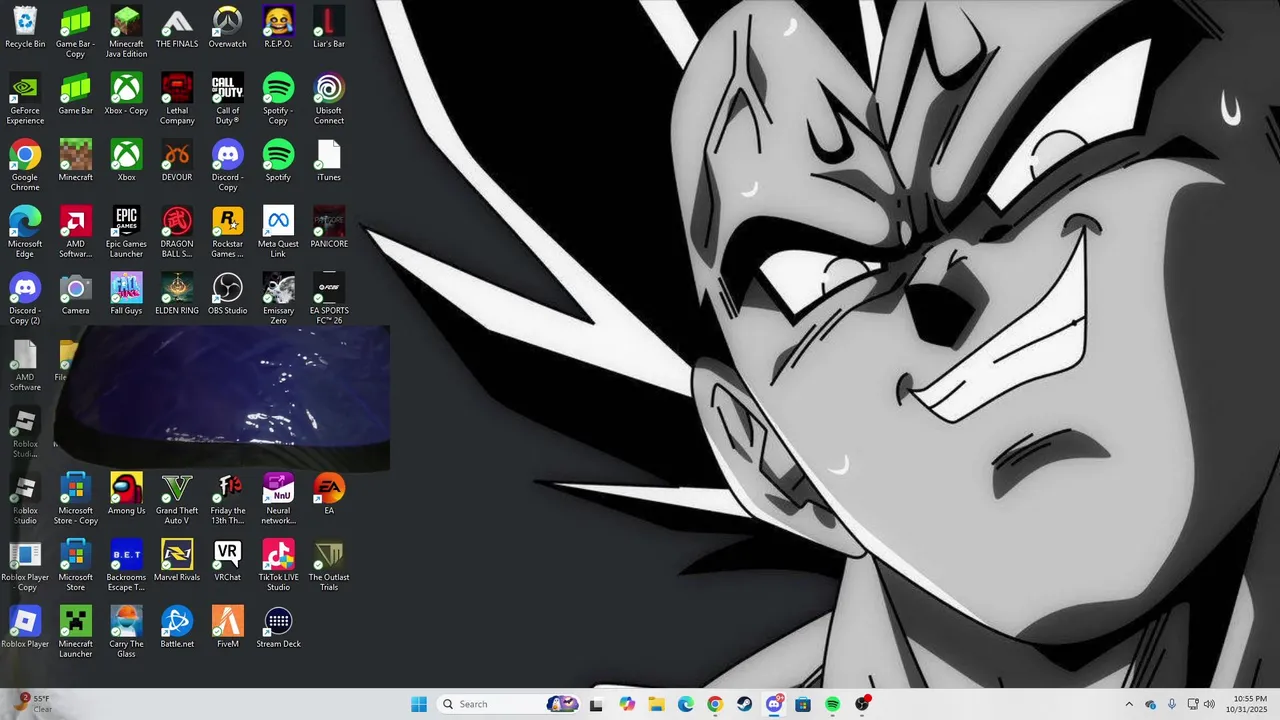Open ELDEN RING game shortcut

click(x=177, y=295)
